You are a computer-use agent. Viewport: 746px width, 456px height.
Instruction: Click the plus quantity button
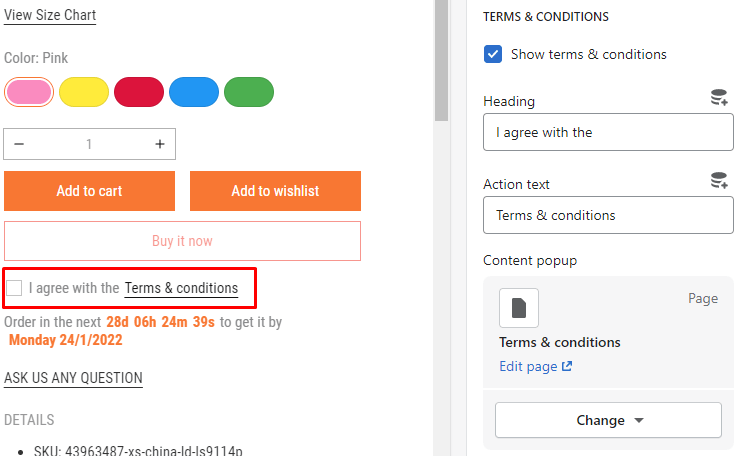160,144
